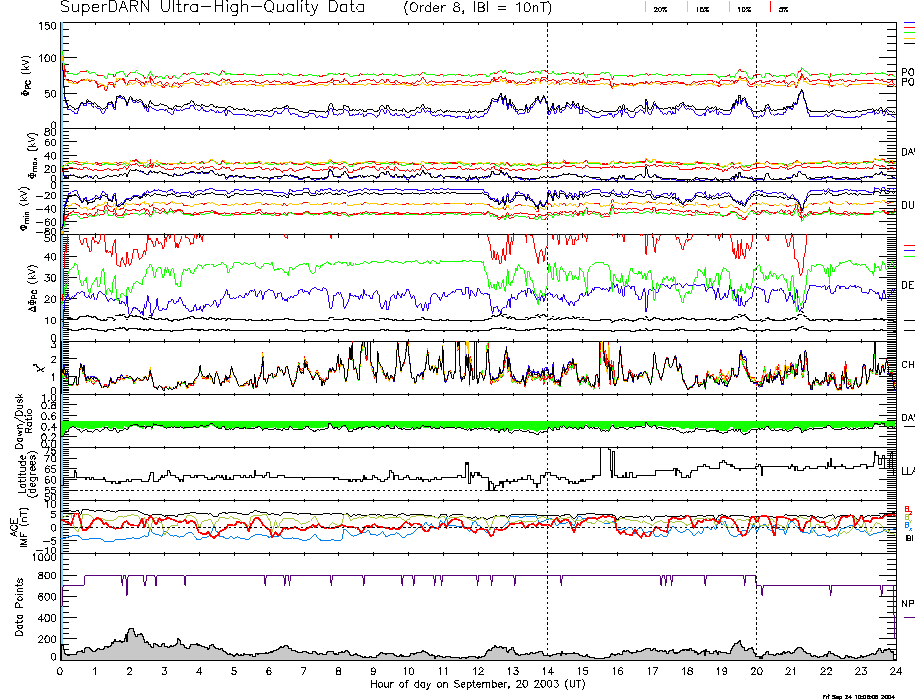Image resolution: width=915 pixels, height=700 pixels.
Task: Click the hour 24 tick label
Action: pos(895,672)
